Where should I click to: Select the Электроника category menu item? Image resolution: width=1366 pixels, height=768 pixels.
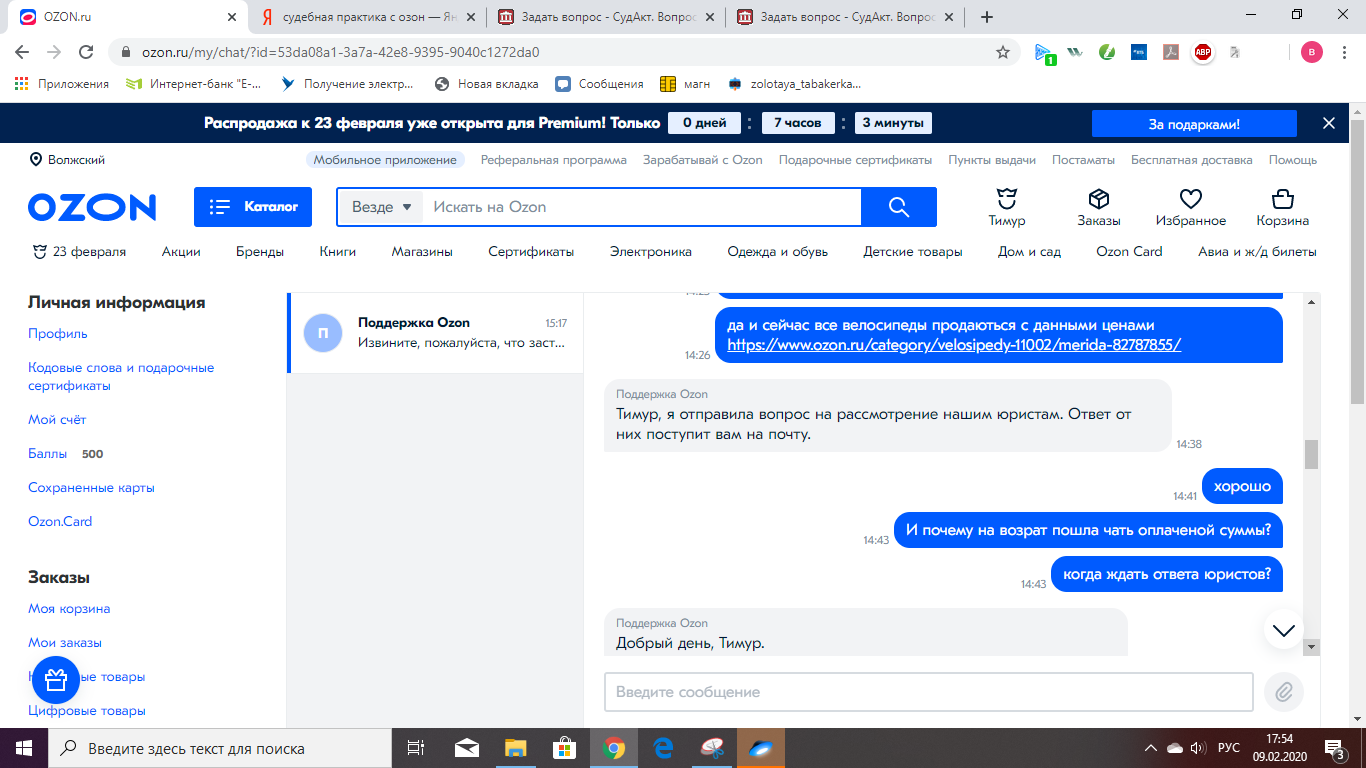650,252
